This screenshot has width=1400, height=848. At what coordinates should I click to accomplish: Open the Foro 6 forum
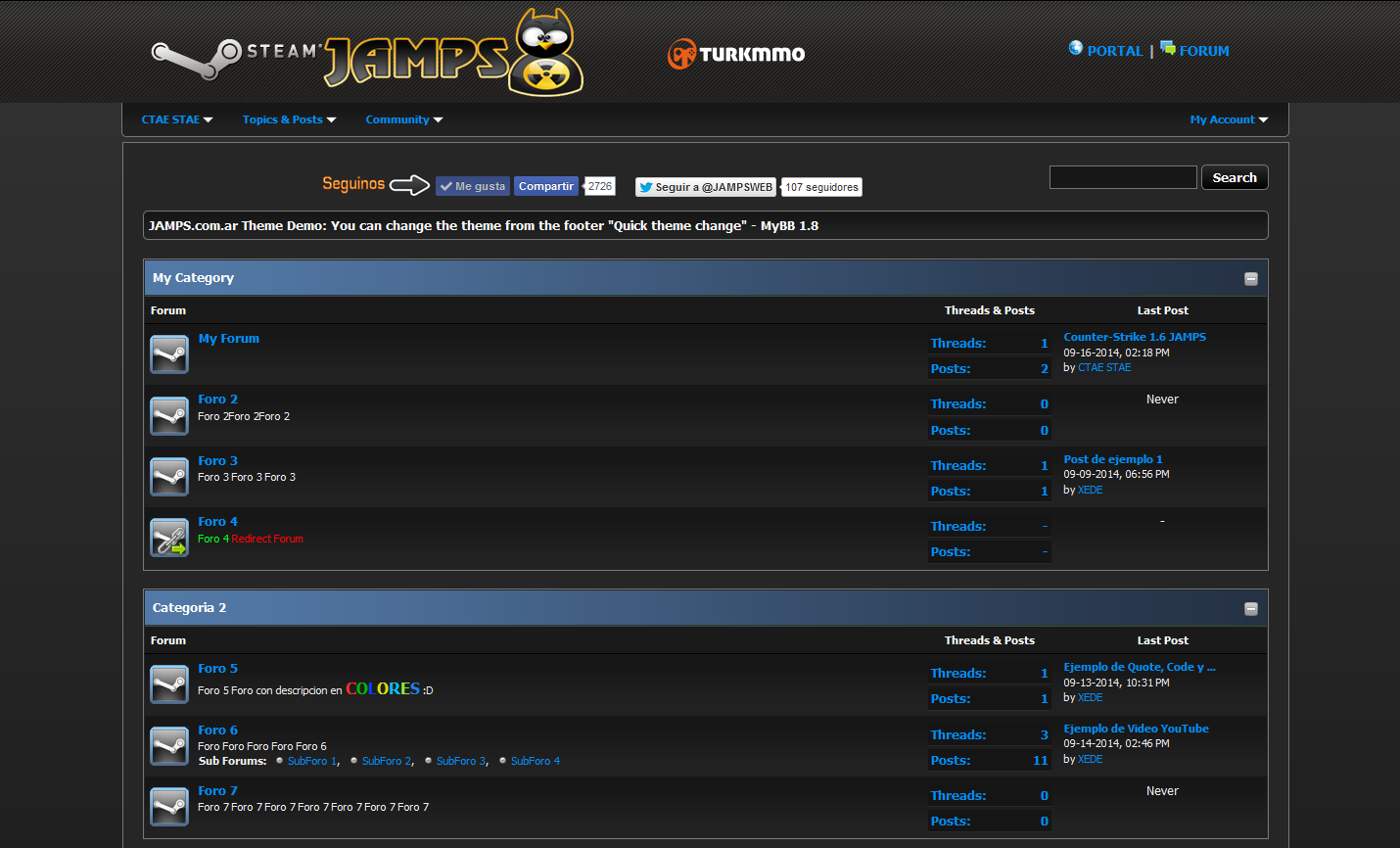(217, 730)
